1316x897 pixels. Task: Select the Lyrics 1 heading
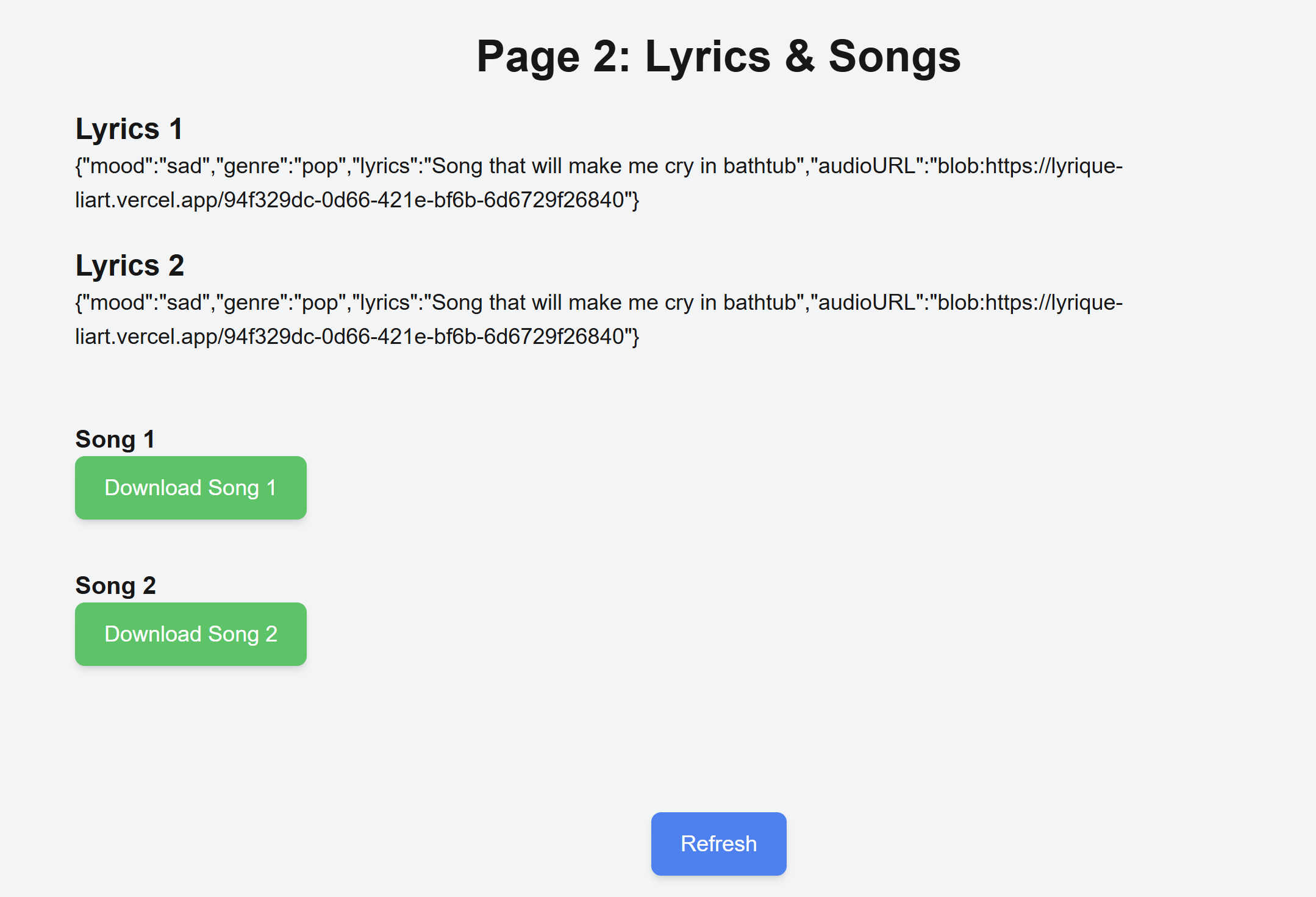click(x=129, y=129)
